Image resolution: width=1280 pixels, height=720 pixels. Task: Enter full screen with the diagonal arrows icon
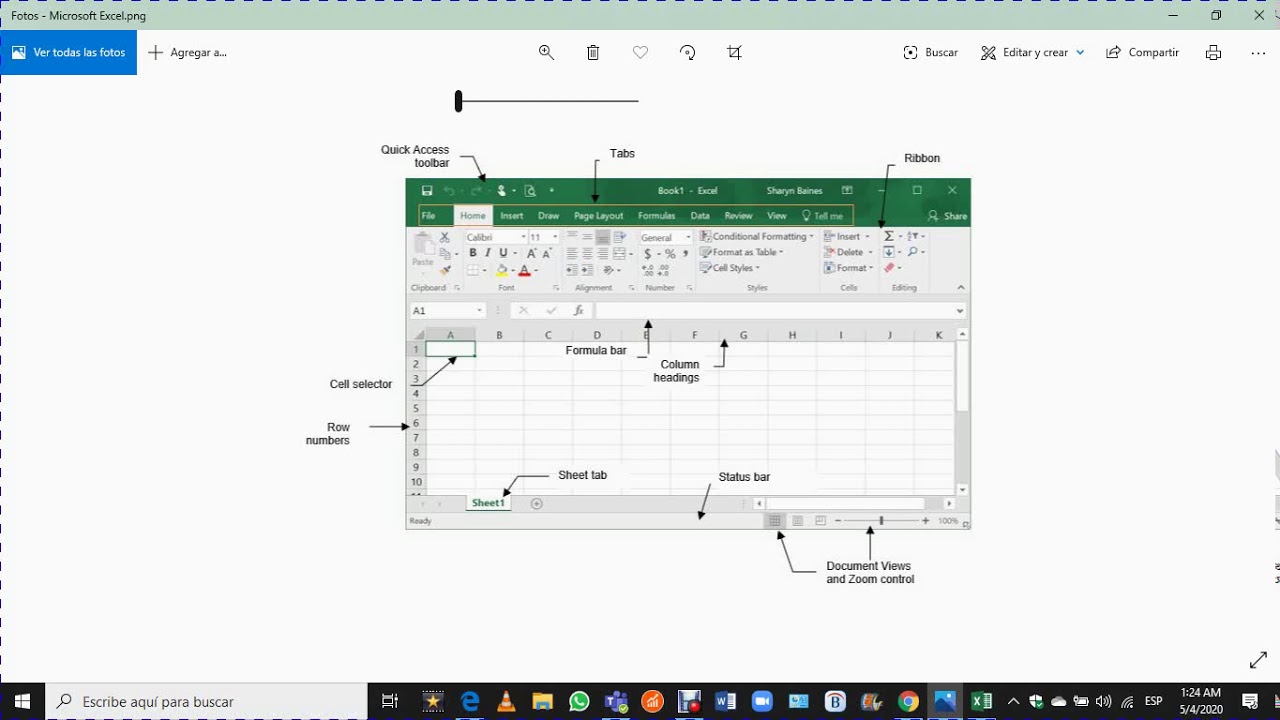point(1258,661)
